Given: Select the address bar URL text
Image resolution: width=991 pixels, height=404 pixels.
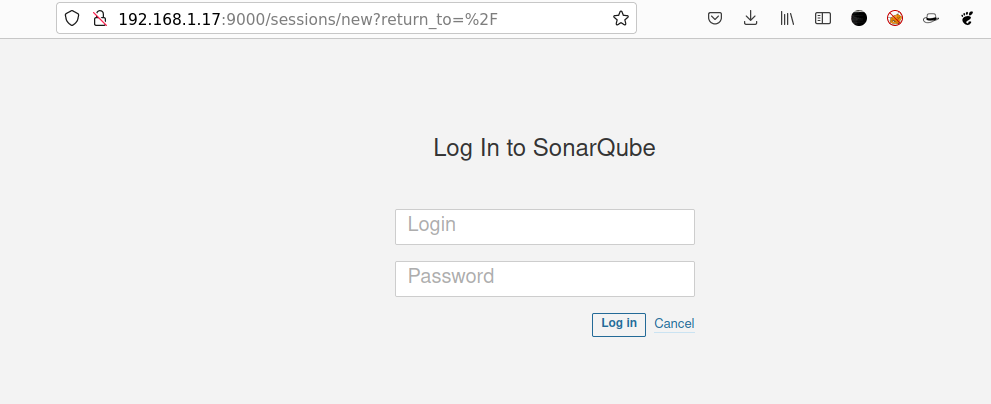Looking at the screenshot, I should [308, 19].
